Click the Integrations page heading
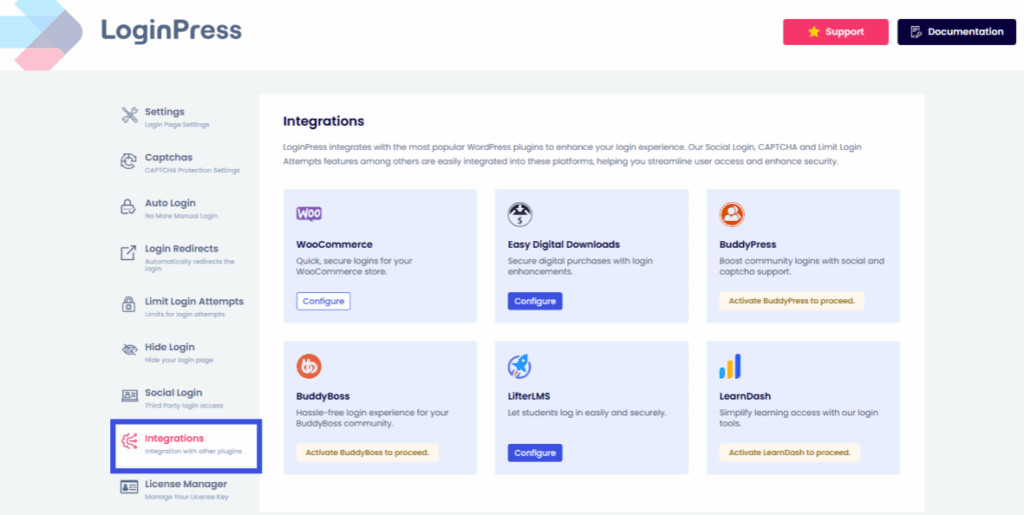Viewport: 1024px width, 515px height. 323,121
